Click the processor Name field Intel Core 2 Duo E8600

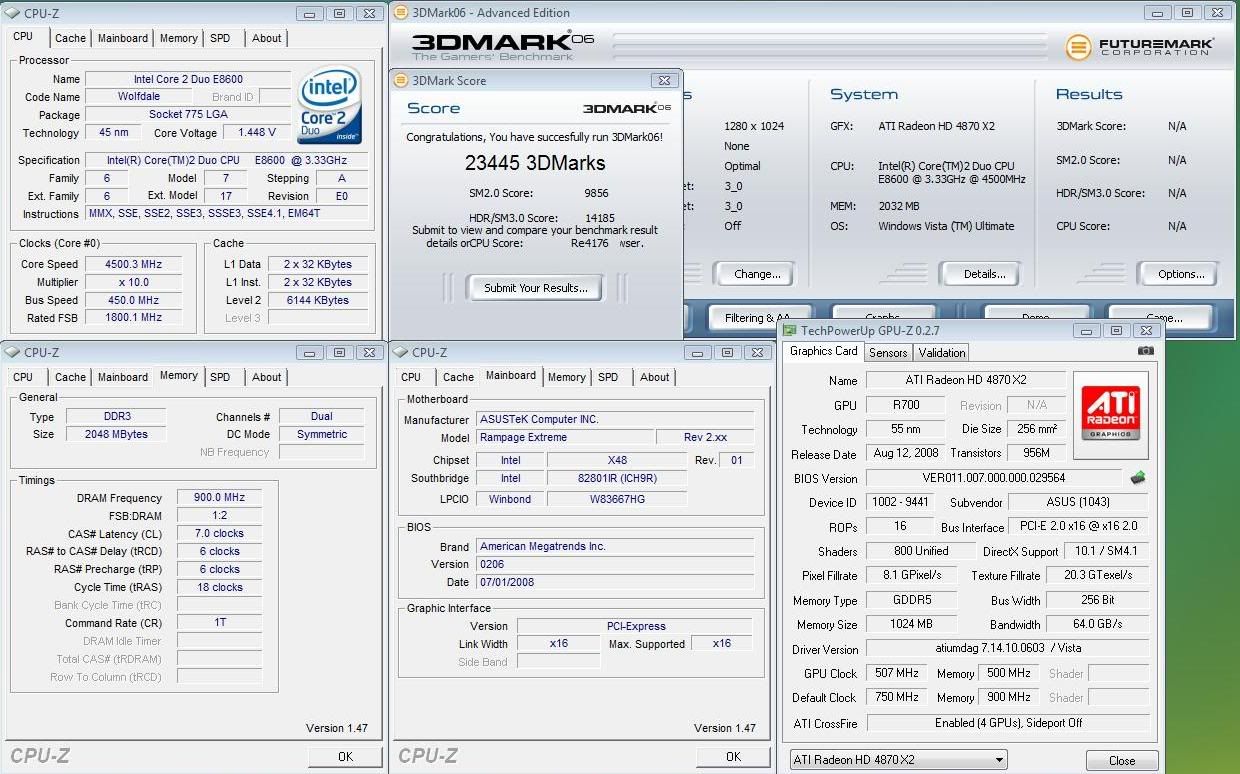(188, 79)
